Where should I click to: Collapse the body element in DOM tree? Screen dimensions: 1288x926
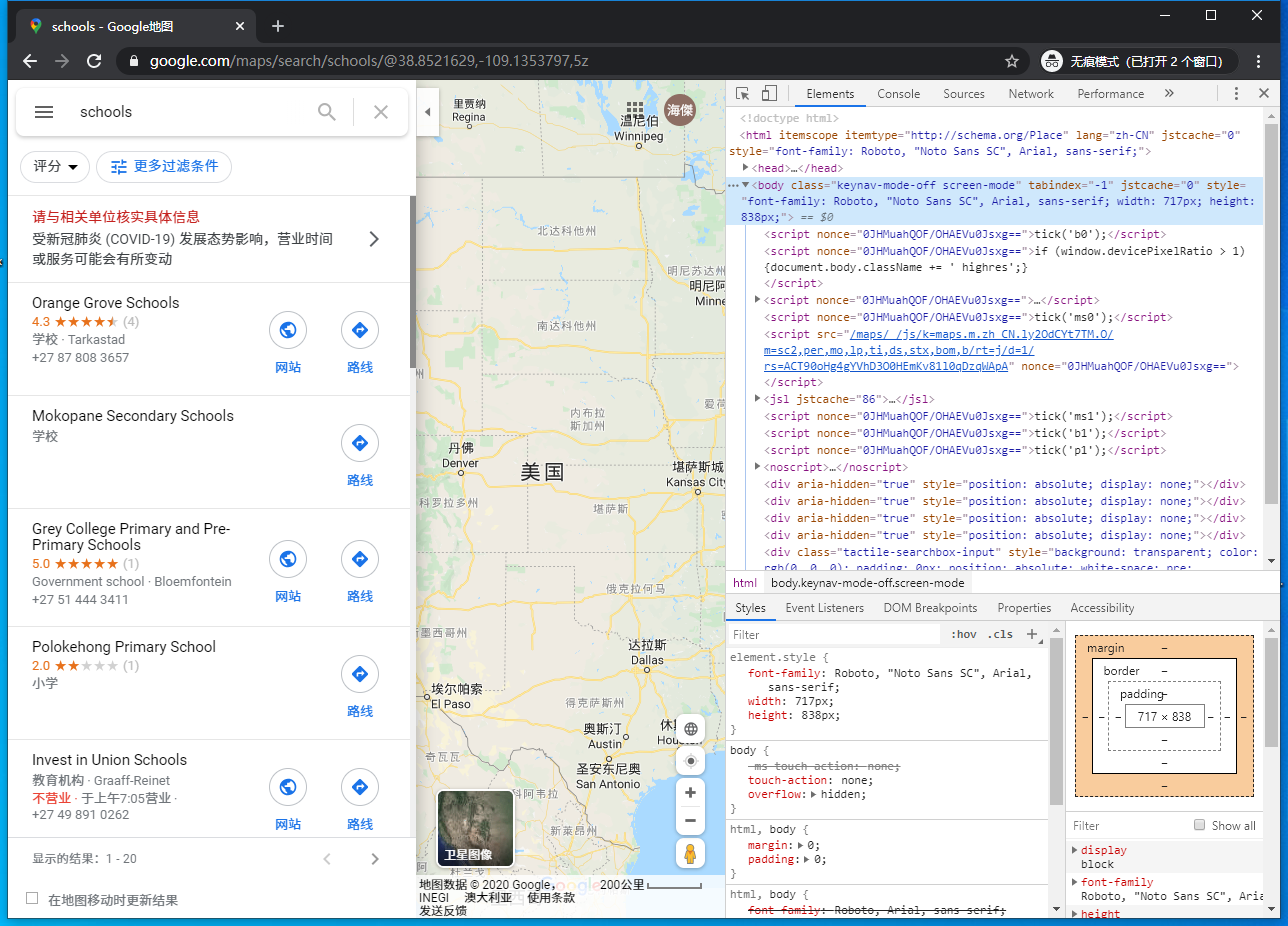746,185
